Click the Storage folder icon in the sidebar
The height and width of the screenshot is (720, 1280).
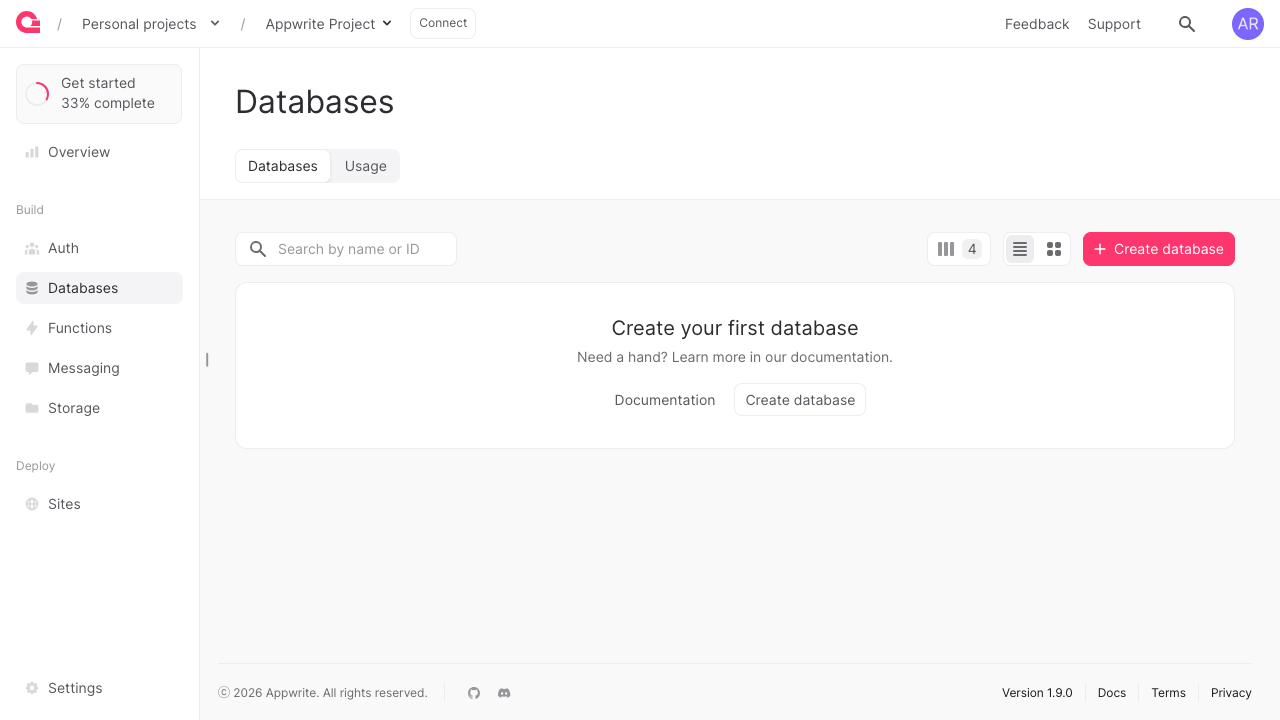32,408
